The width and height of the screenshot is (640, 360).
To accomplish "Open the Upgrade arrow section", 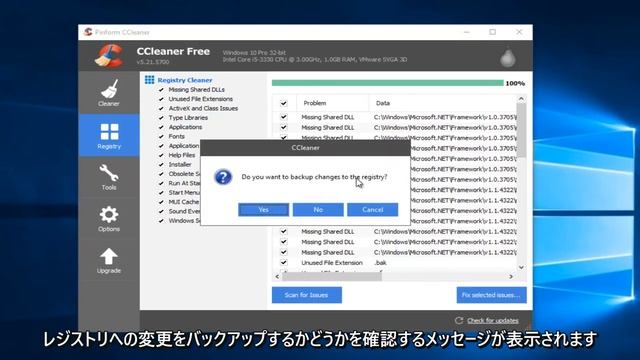I will (x=109, y=260).
